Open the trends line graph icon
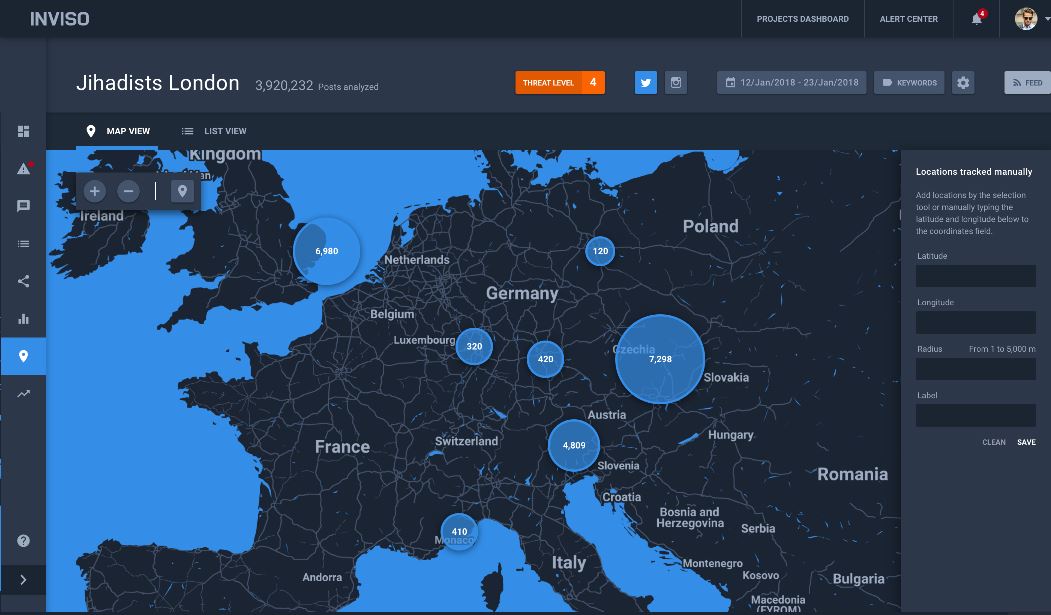 point(23,394)
